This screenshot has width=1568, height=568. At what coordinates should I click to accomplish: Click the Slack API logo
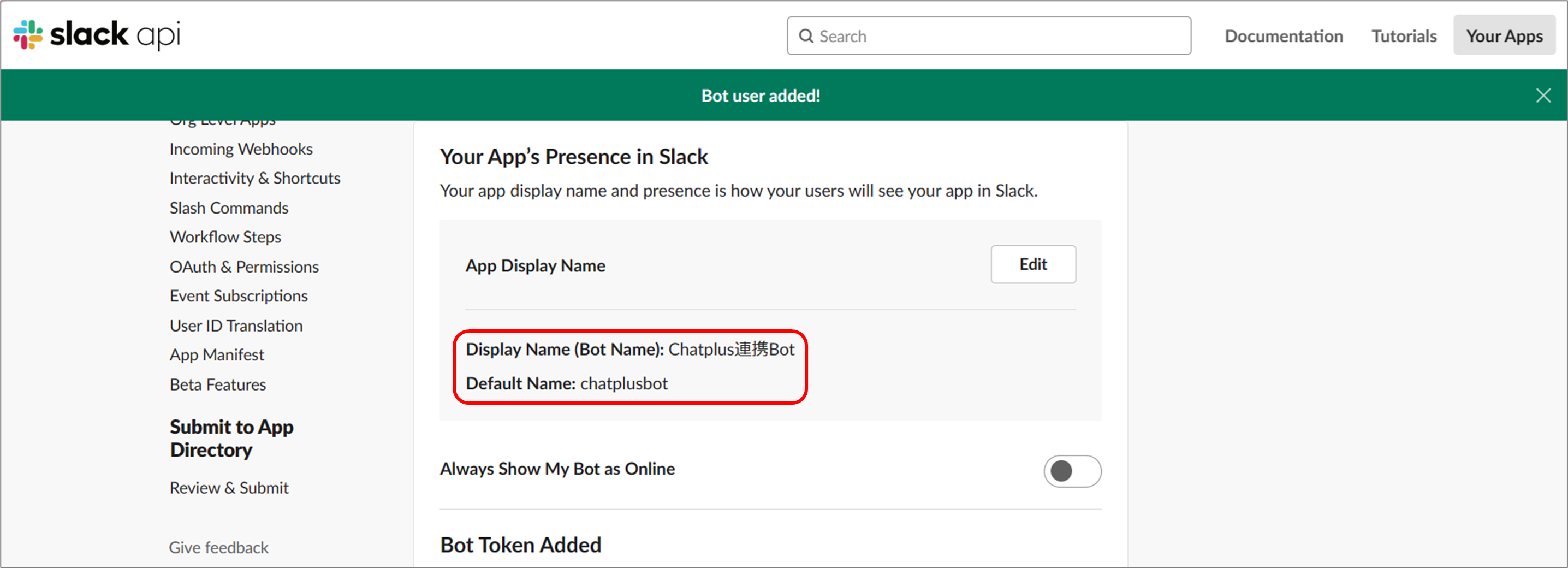pos(97,35)
